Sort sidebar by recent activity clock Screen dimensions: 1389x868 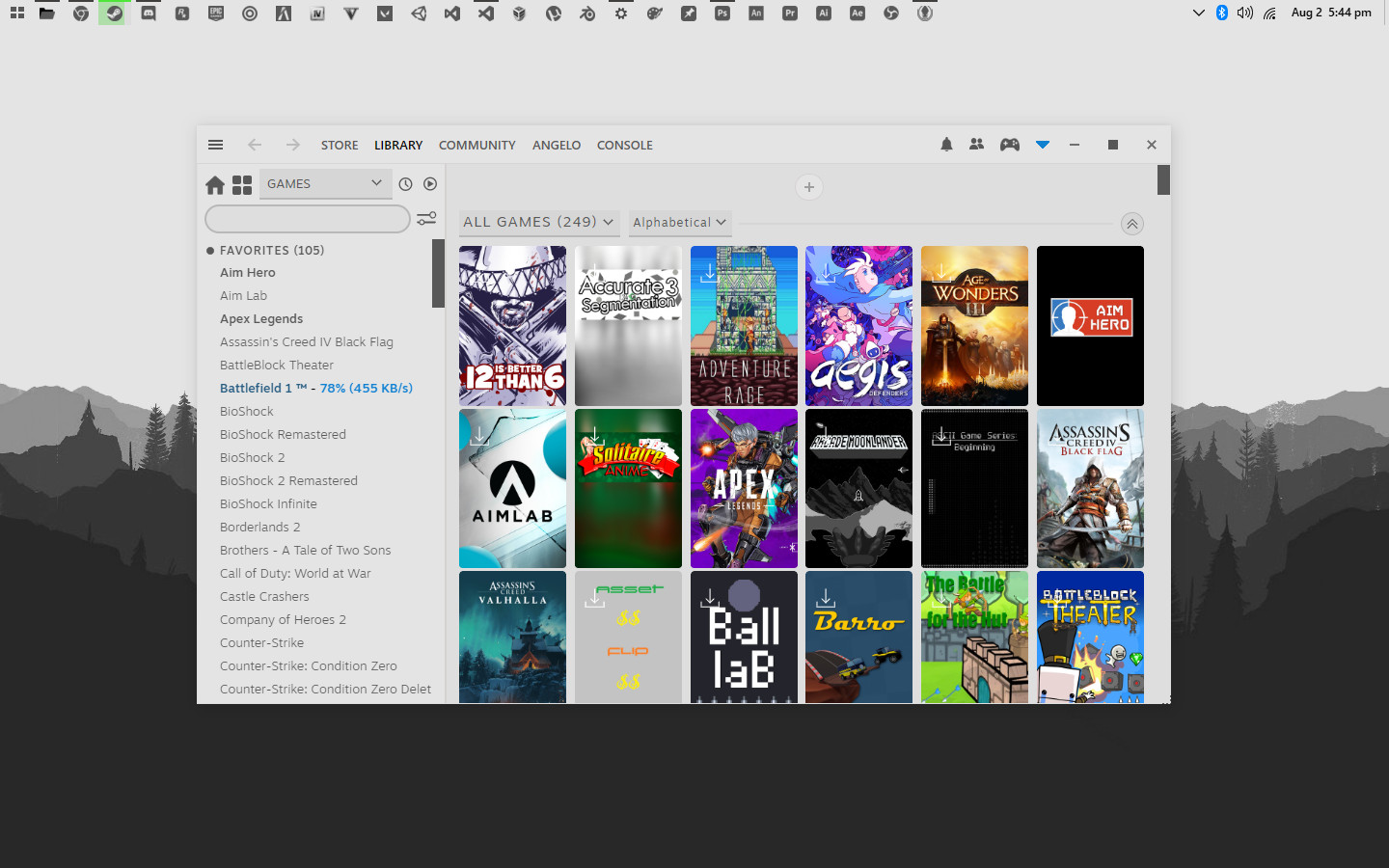tap(405, 184)
